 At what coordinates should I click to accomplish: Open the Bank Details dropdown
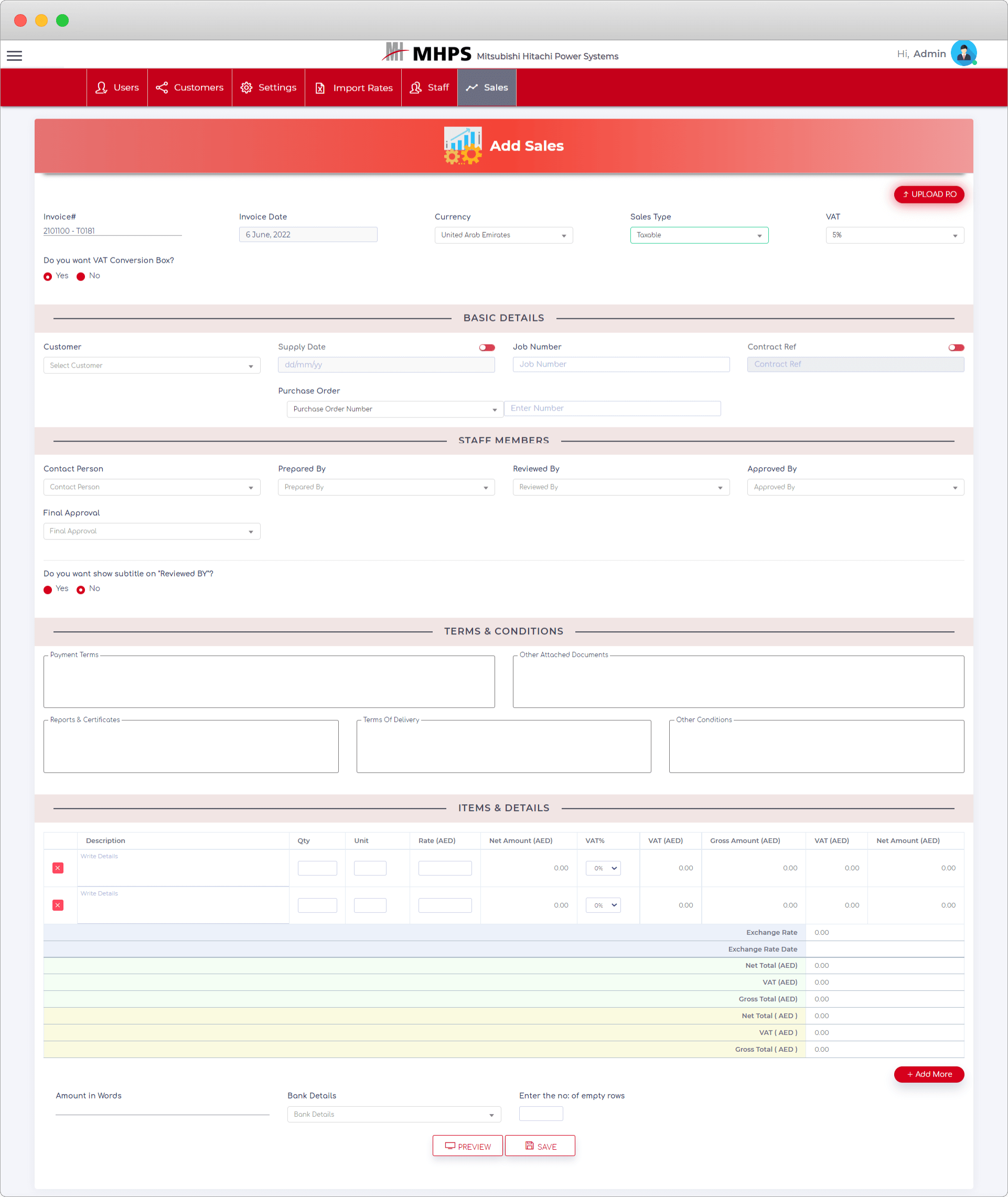click(394, 1114)
